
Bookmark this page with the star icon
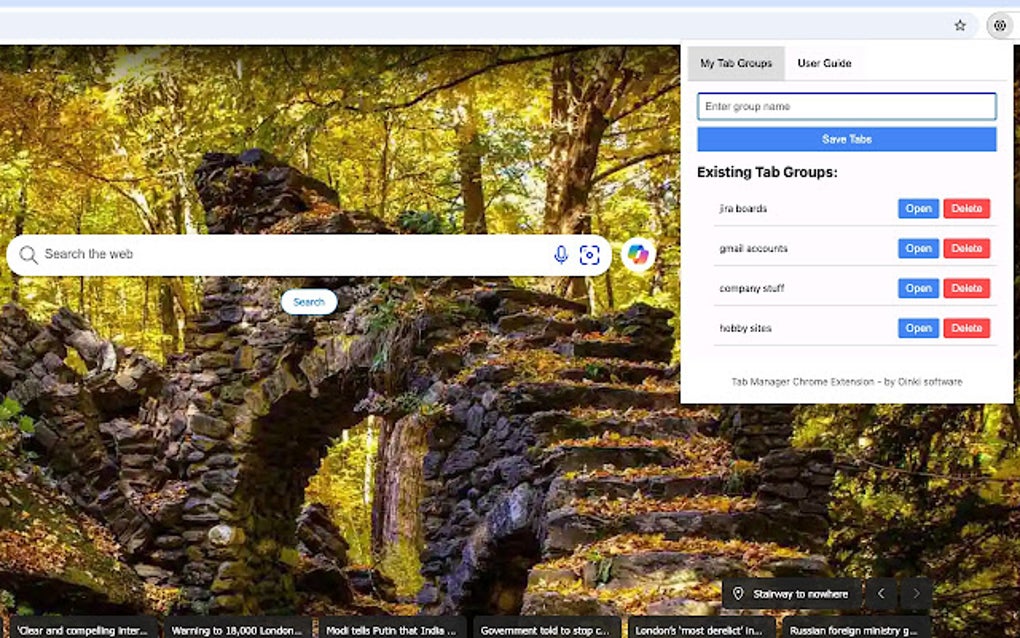[958, 25]
